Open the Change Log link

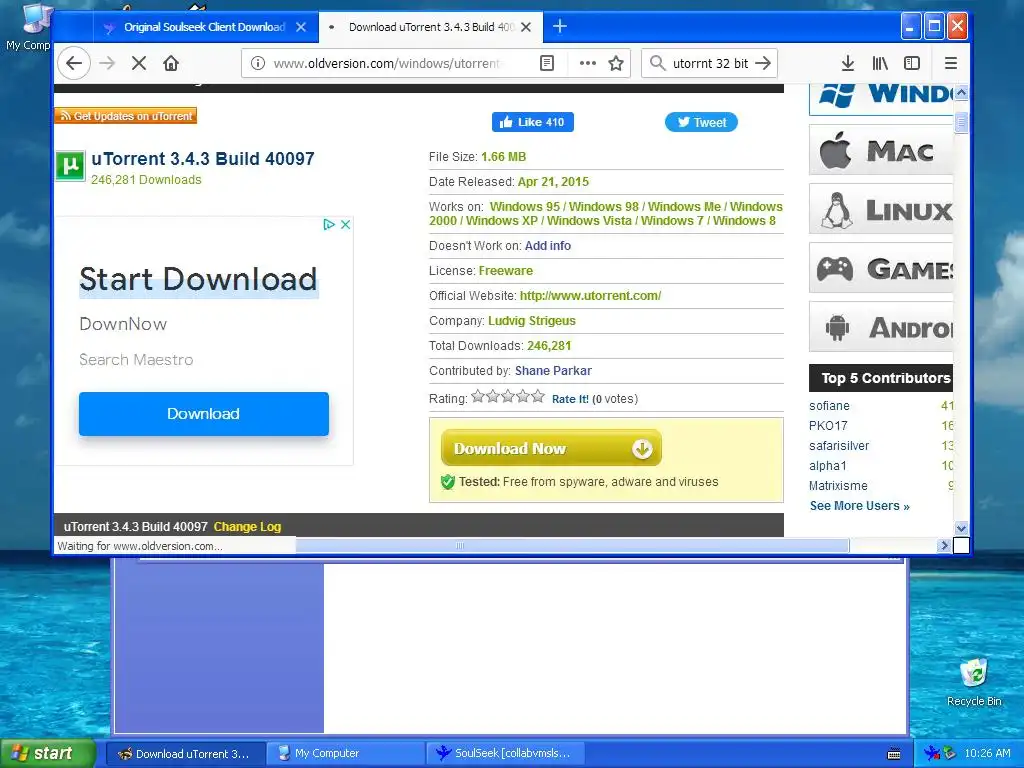247,526
